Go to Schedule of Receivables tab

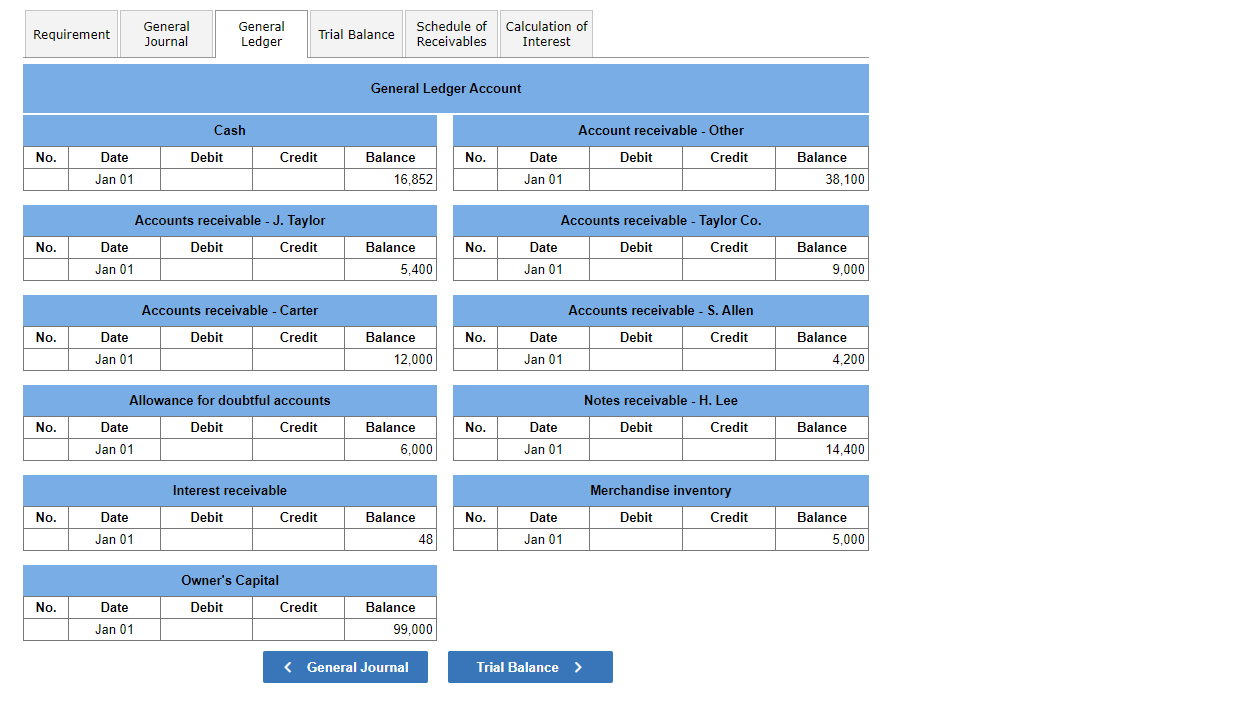(451, 34)
